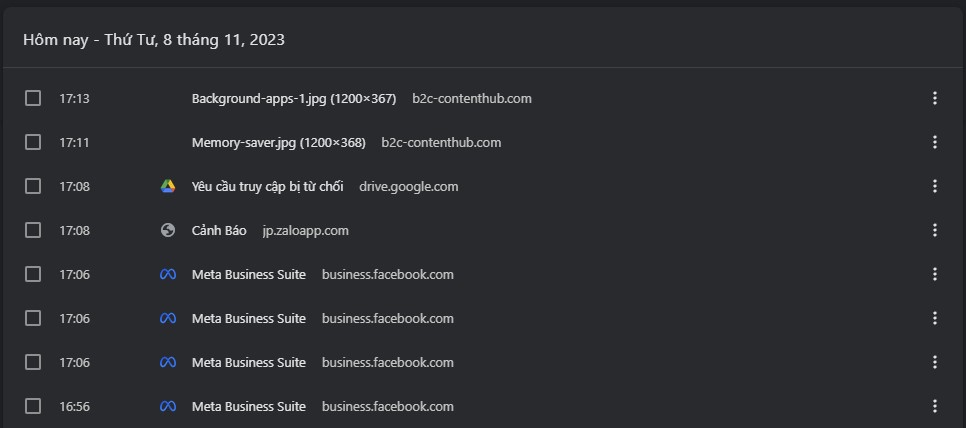Open three-dot menu for 16:56 Meta entry
966x428 pixels.
click(x=935, y=406)
